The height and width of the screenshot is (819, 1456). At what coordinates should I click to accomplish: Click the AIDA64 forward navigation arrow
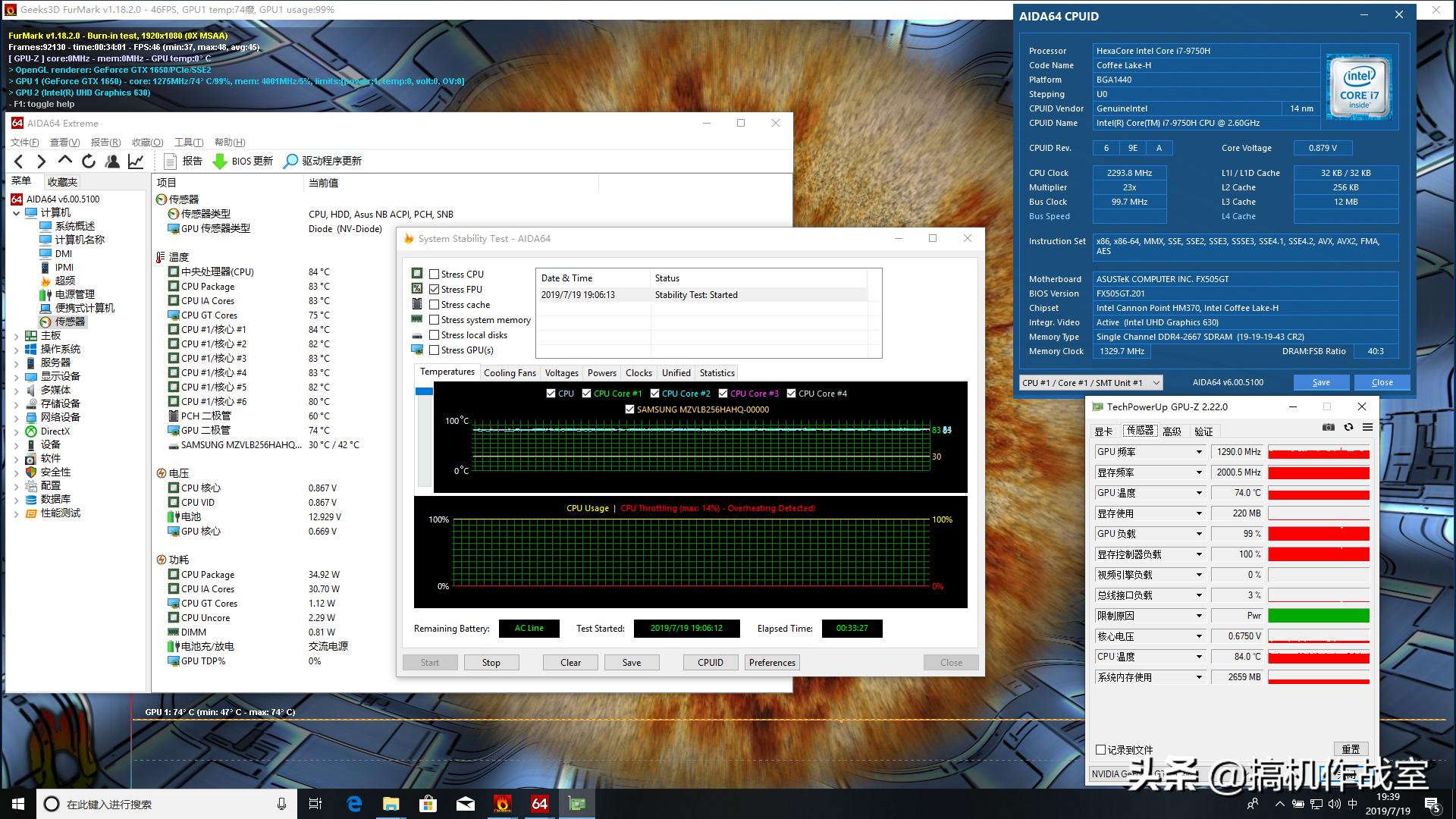(x=42, y=161)
